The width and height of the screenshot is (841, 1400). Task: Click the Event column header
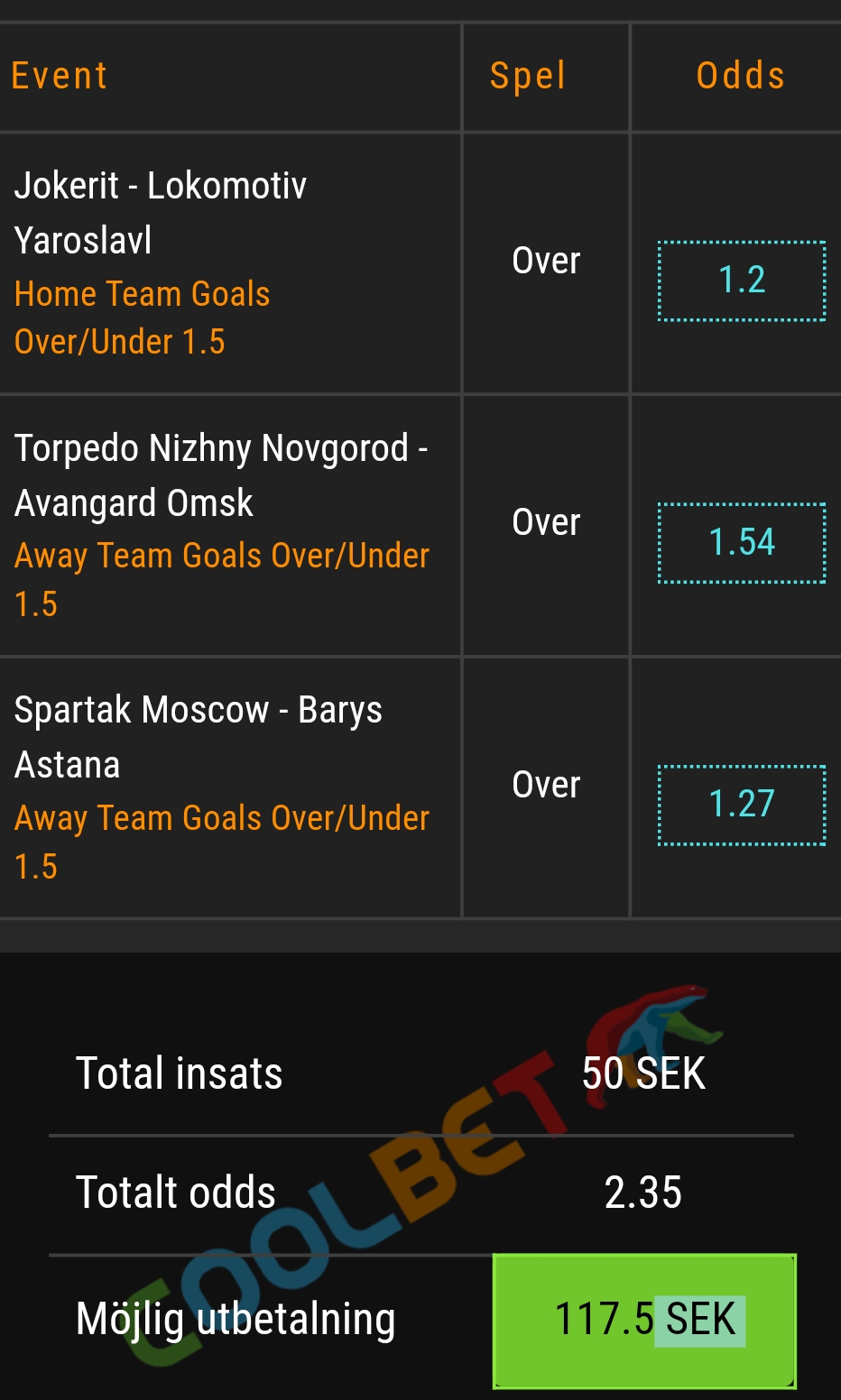tap(60, 76)
